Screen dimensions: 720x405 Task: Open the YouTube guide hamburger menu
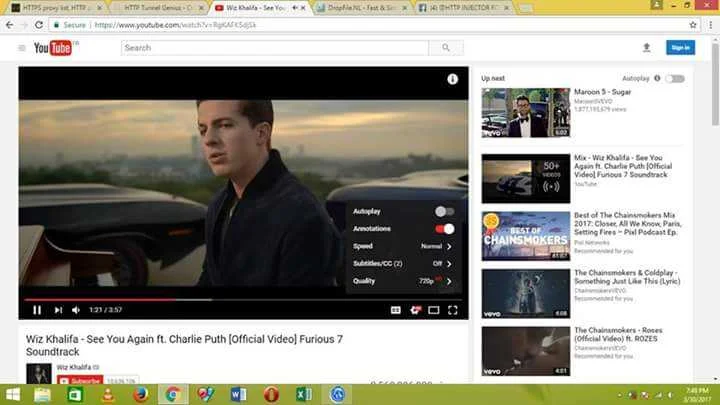[22, 48]
